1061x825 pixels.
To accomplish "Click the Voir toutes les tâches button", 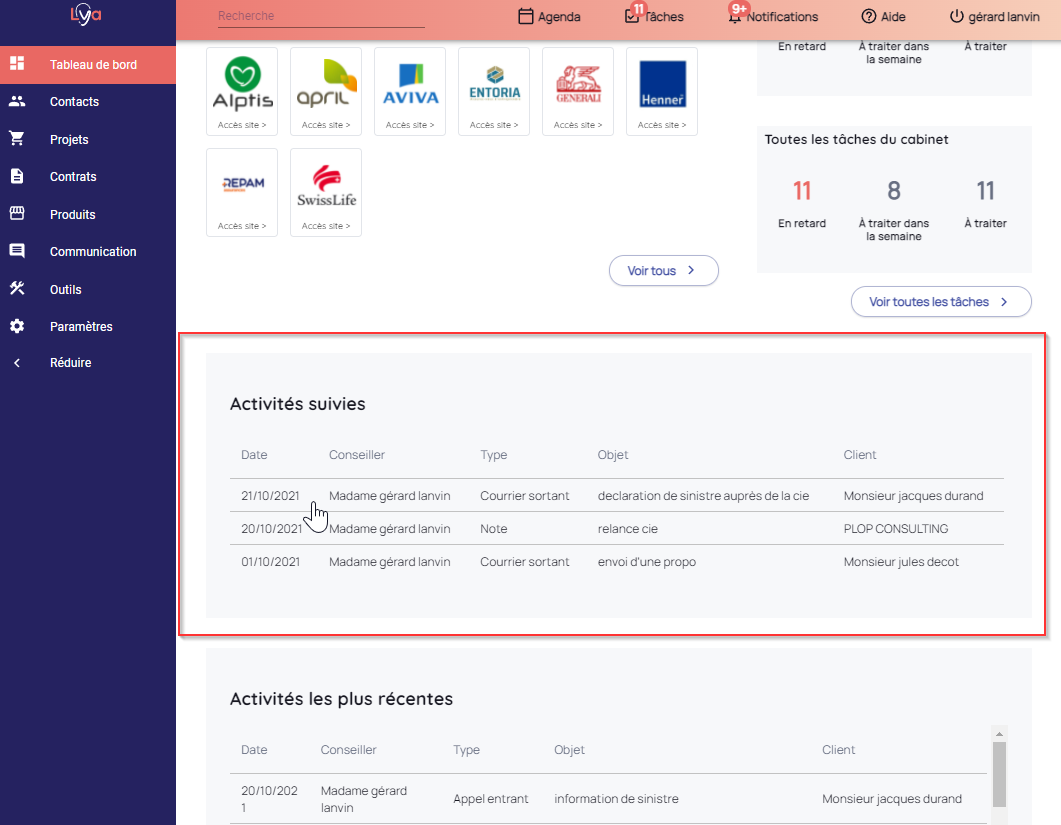I will (940, 302).
